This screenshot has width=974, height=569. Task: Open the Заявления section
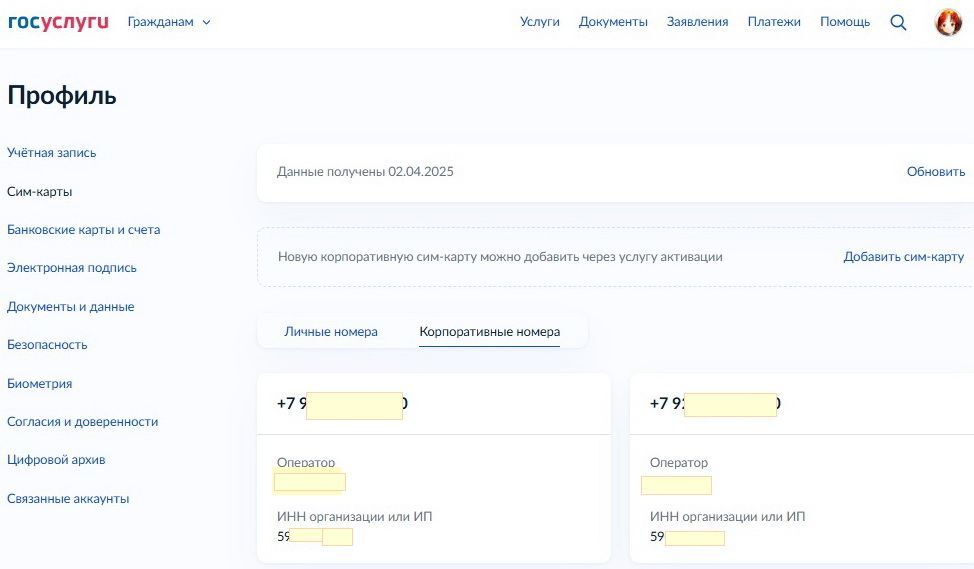tap(697, 22)
